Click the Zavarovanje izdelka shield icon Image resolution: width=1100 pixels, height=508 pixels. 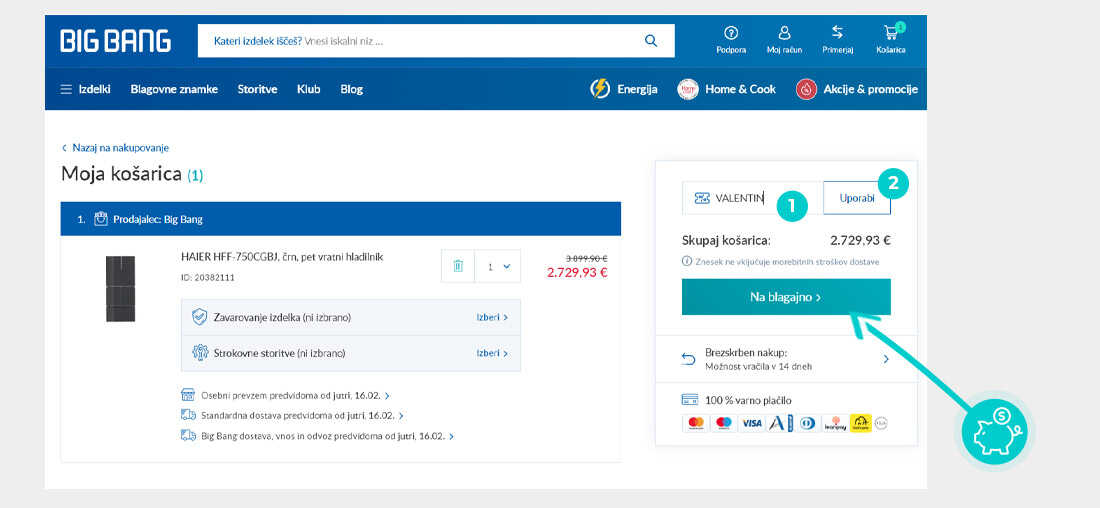pos(199,317)
